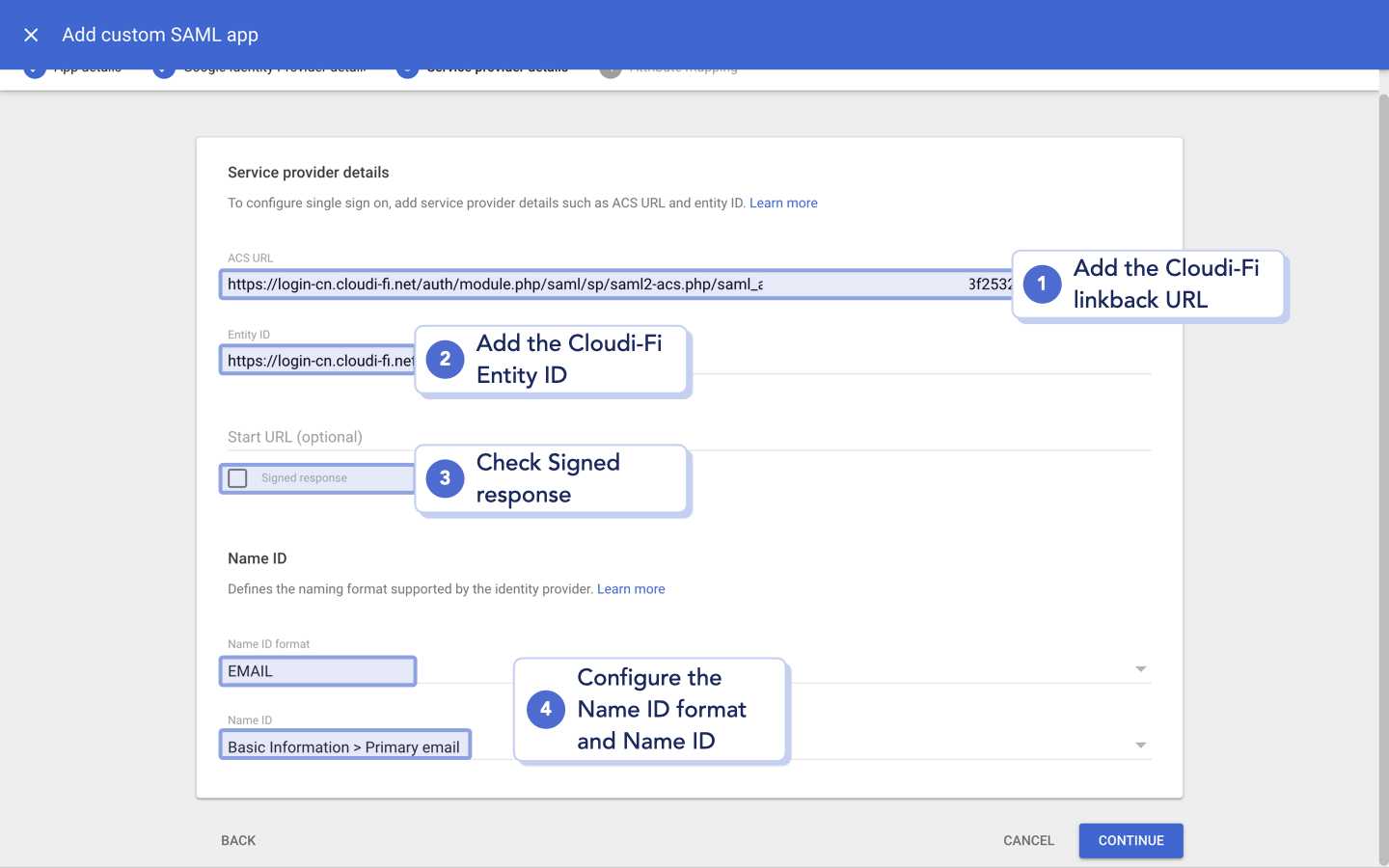The width and height of the screenshot is (1389, 868).
Task: Enable the Signed response checkbox
Action: pyautogui.click(x=237, y=477)
